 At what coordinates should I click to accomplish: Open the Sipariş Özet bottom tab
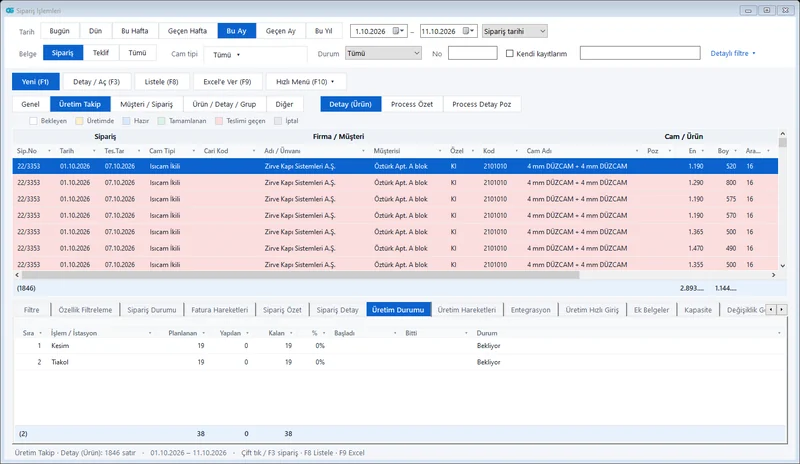[282, 310]
